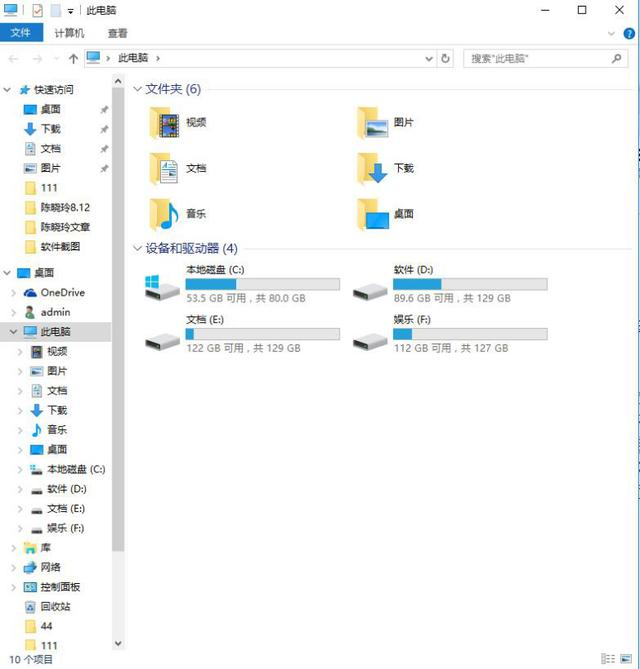This screenshot has width=640, height=669.
Task: Switch to large icons view in status bar
Action: click(626, 659)
